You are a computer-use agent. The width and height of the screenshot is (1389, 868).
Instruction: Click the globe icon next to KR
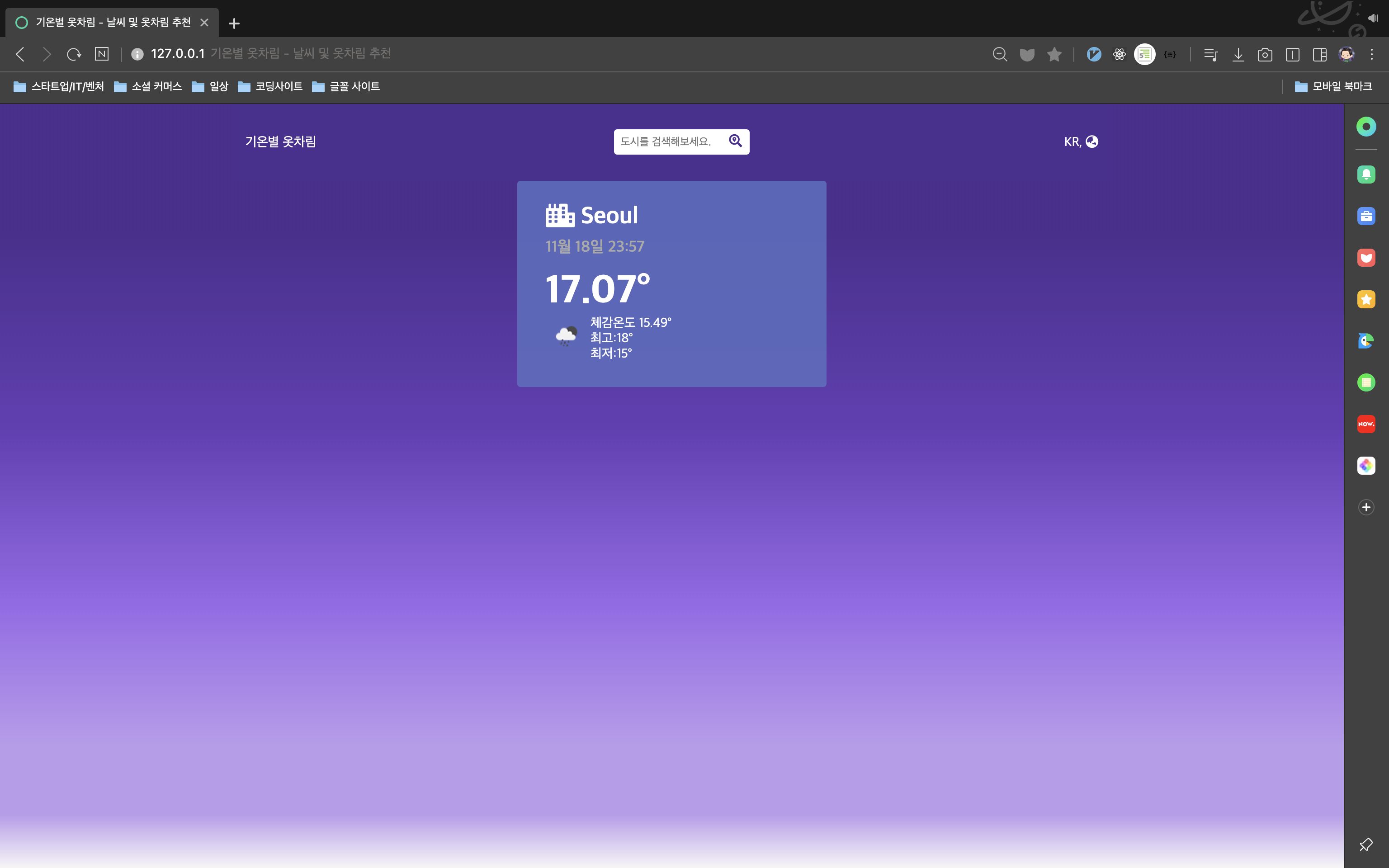pyautogui.click(x=1091, y=141)
